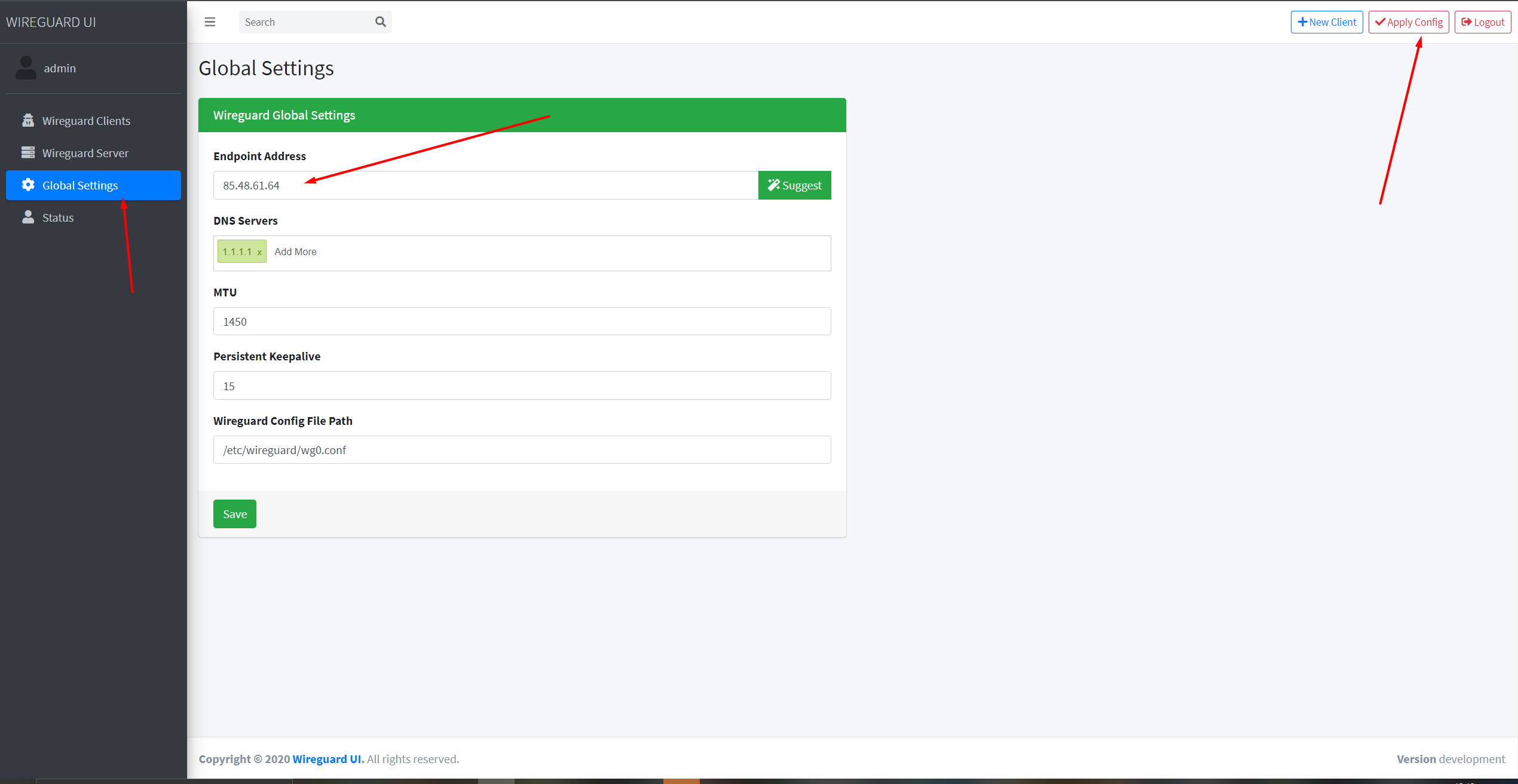
Task: Click the Status user icon in sidebar
Action: coord(28,217)
